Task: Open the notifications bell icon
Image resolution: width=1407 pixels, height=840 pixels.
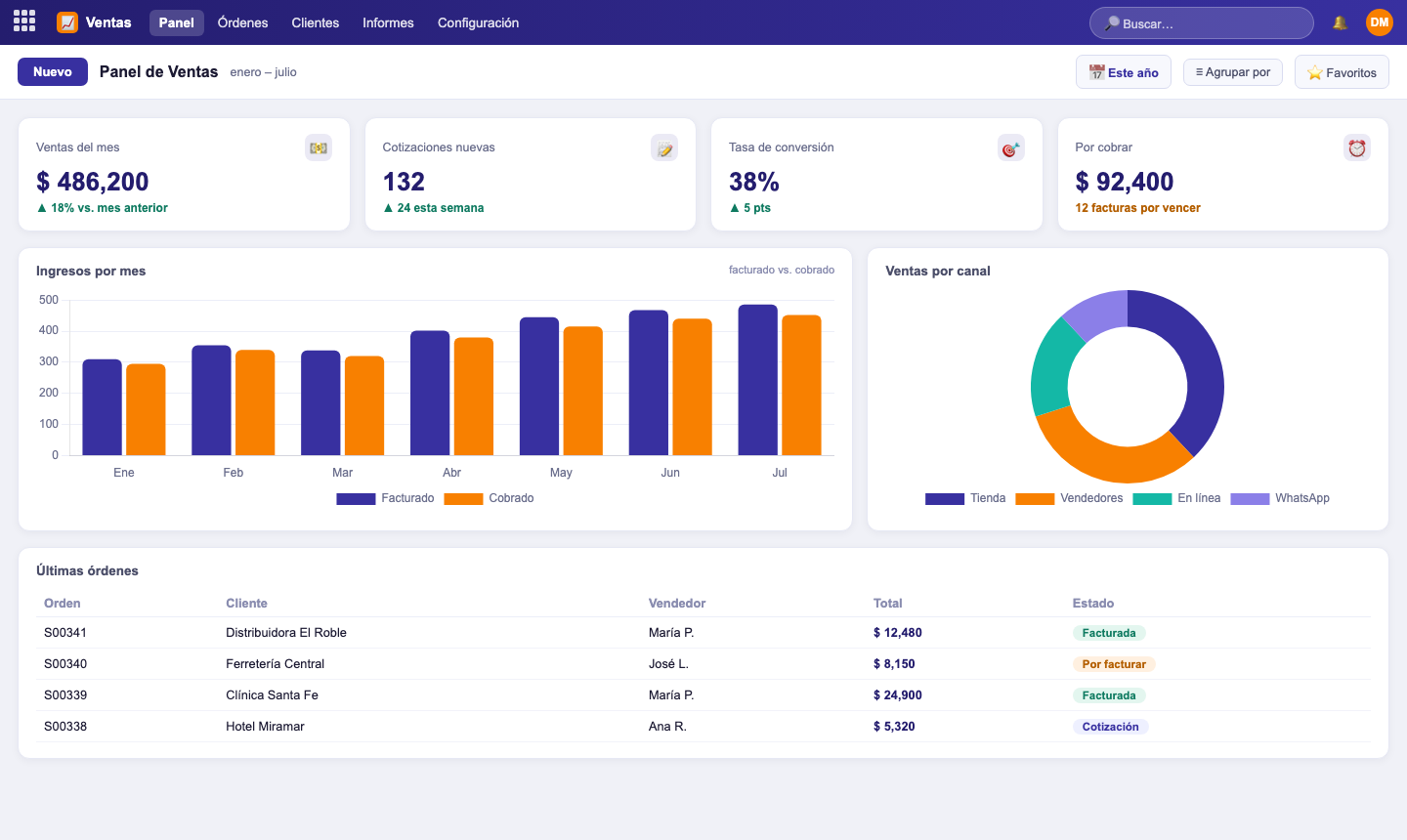Action: point(1340,22)
